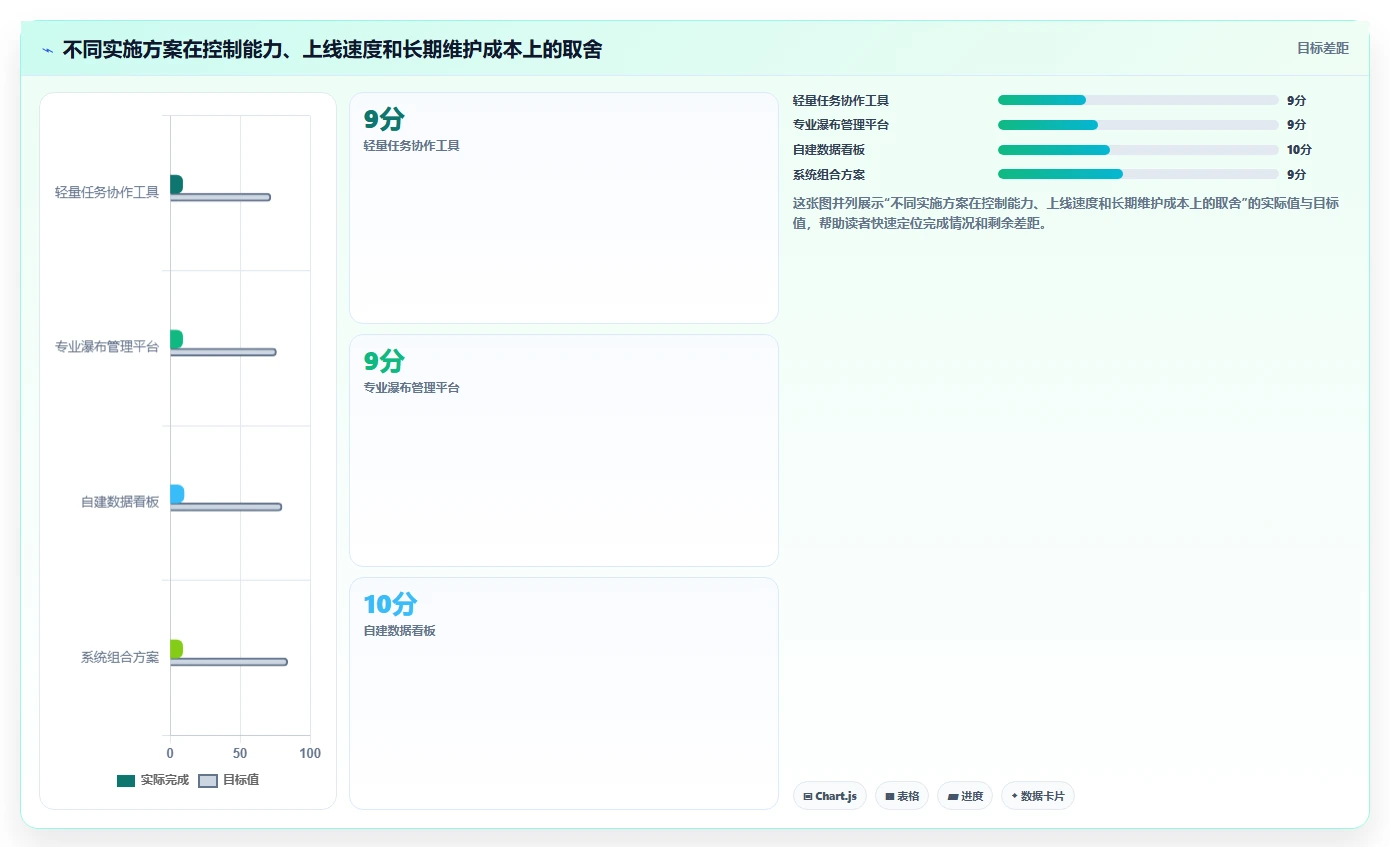Click the lightning icon beside the page title
1390x847 pixels.
click(x=47, y=50)
